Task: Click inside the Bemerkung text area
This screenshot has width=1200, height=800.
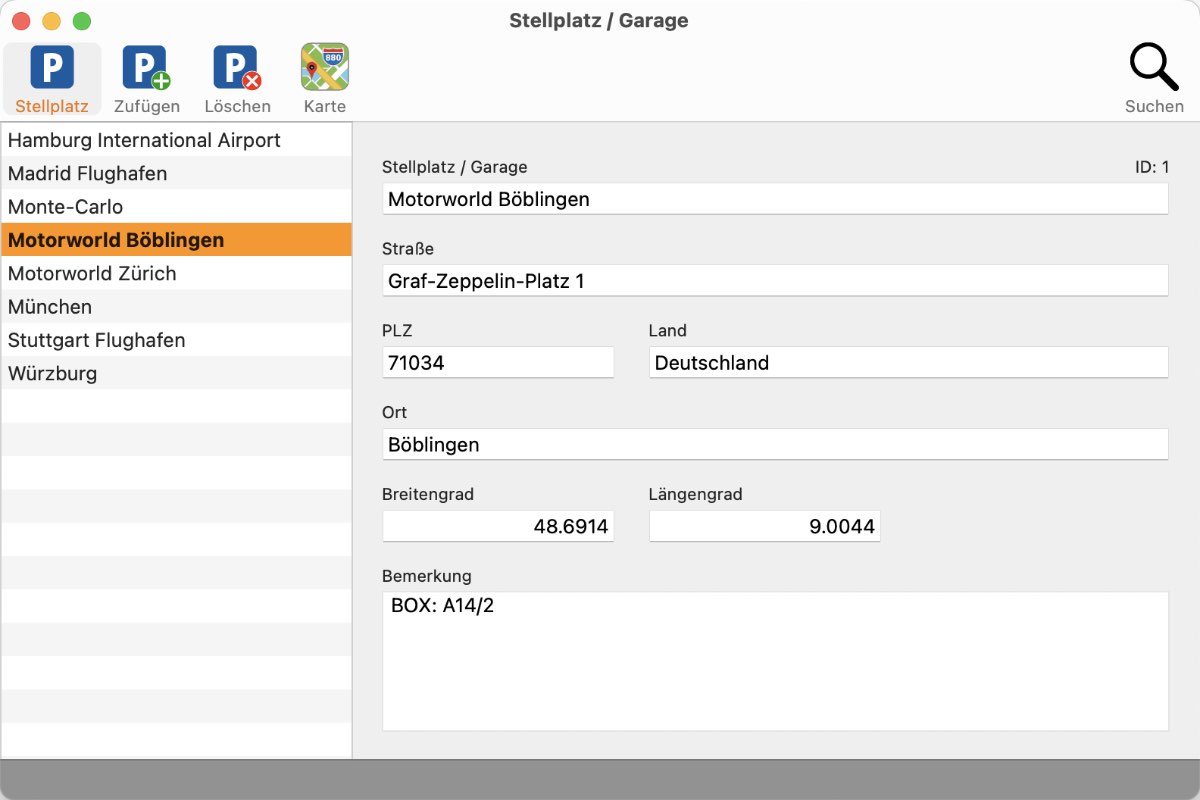Action: pos(775,661)
